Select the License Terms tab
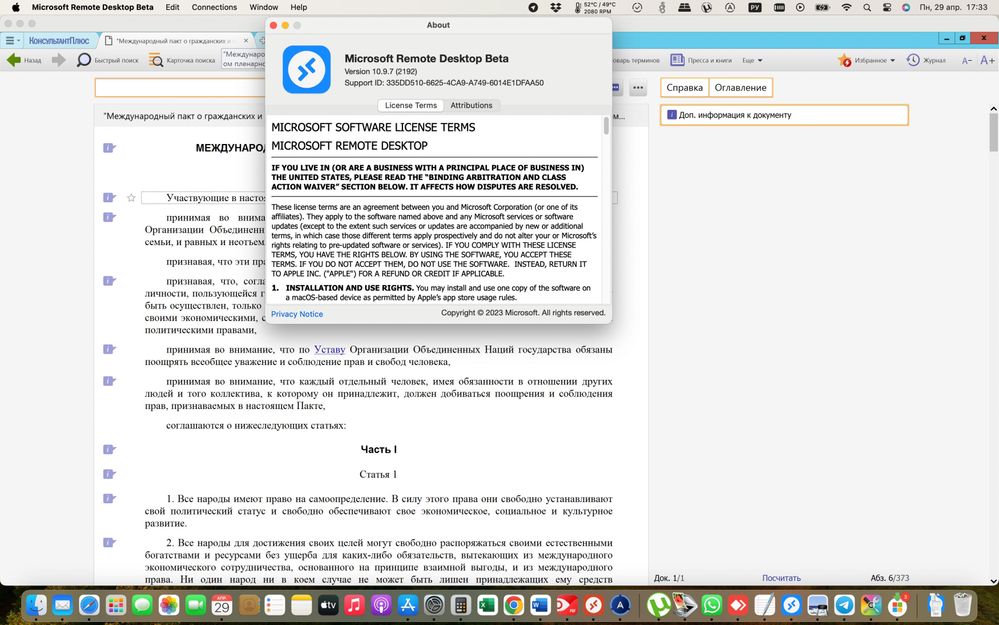 [x=410, y=105]
